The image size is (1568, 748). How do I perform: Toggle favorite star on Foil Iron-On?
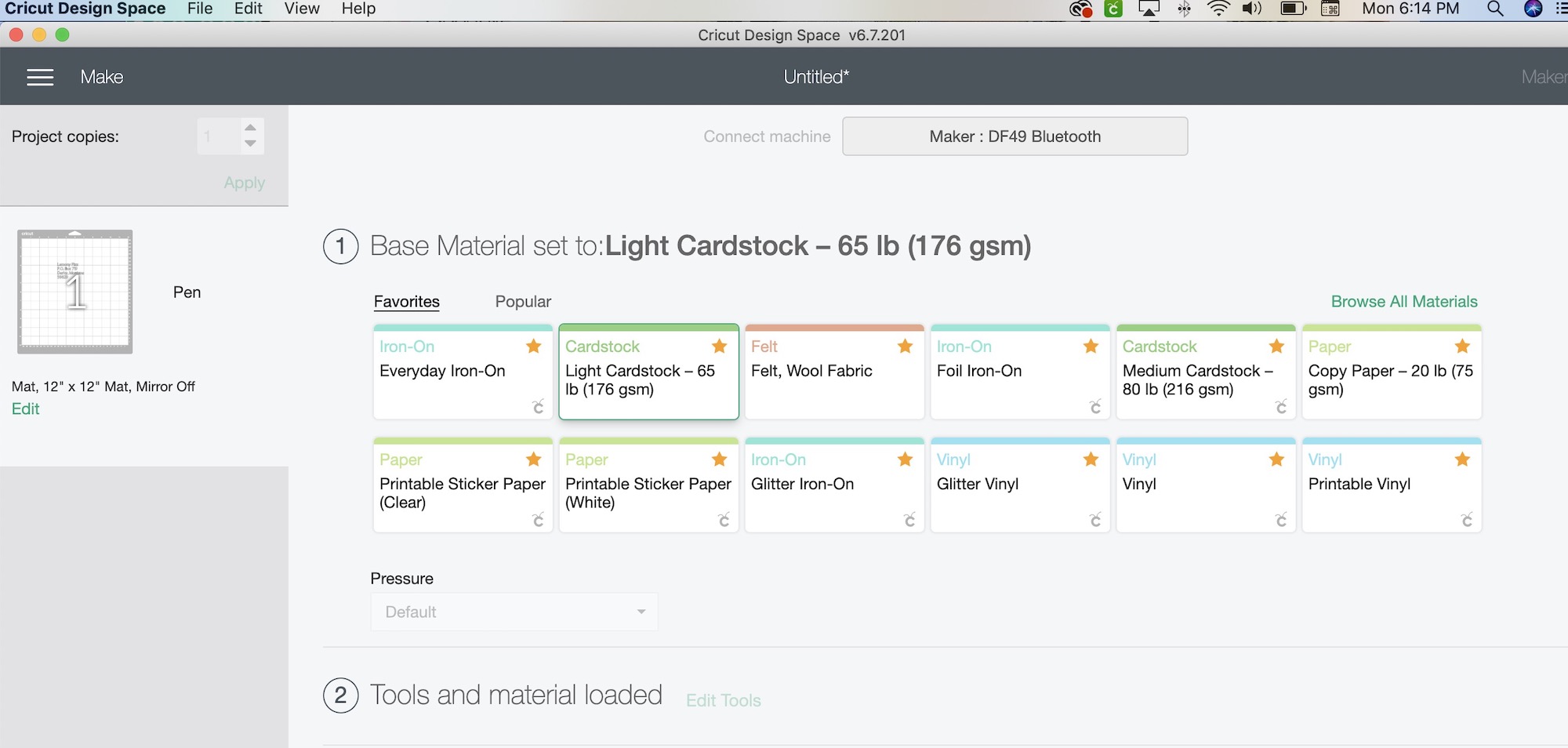pyautogui.click(x=1091, y=347)
